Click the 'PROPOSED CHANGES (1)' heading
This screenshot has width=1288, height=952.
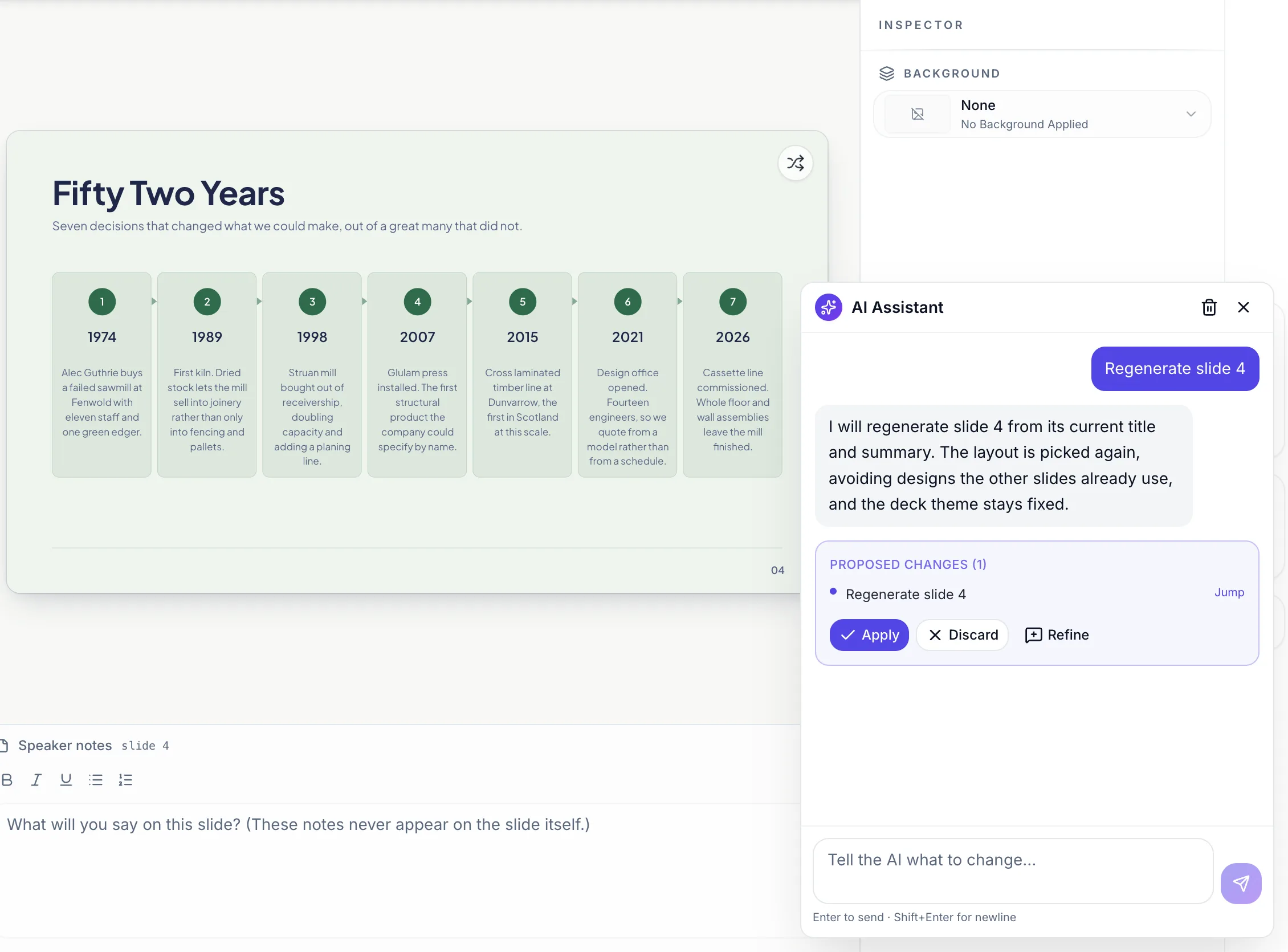pos(908,564)
